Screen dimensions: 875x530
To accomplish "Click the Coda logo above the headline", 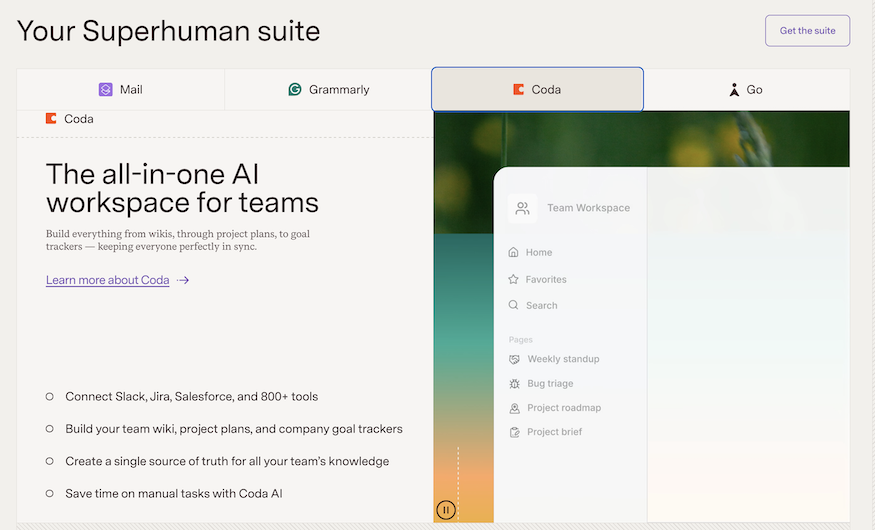I will click(x=51, y=118).
